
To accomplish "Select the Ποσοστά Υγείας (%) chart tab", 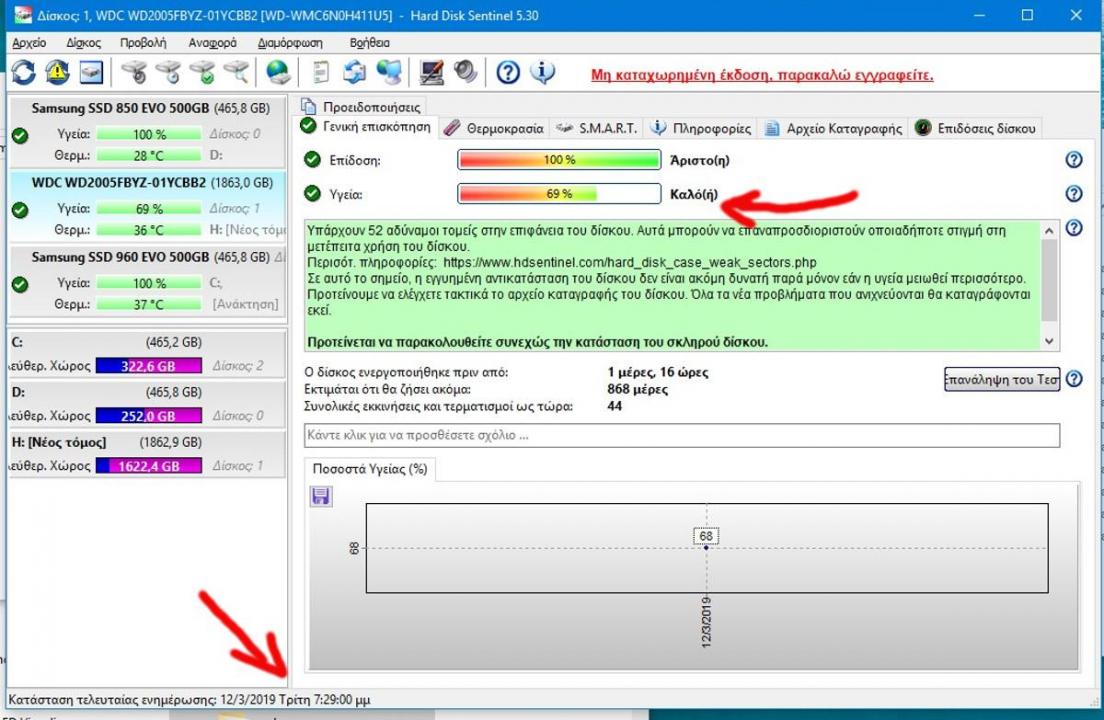I will coord(370,469).
